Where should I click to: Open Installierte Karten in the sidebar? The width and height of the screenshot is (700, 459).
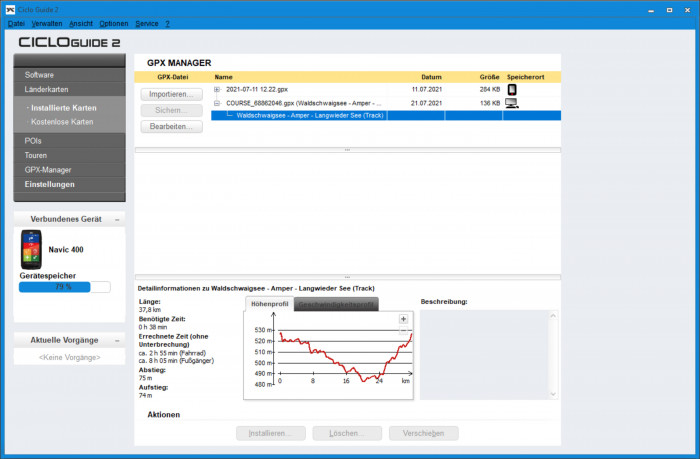pyautogui.click(x=63, y=107)
